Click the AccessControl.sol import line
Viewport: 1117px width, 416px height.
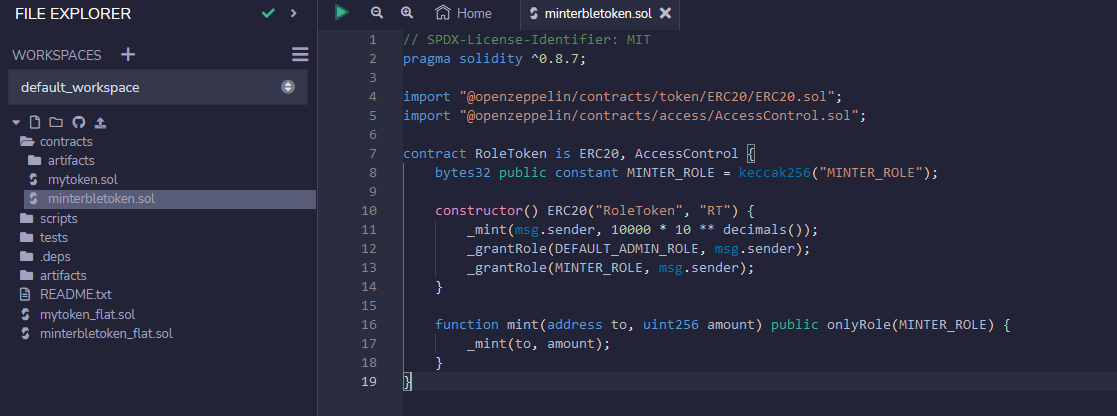[x=635, y=115]
